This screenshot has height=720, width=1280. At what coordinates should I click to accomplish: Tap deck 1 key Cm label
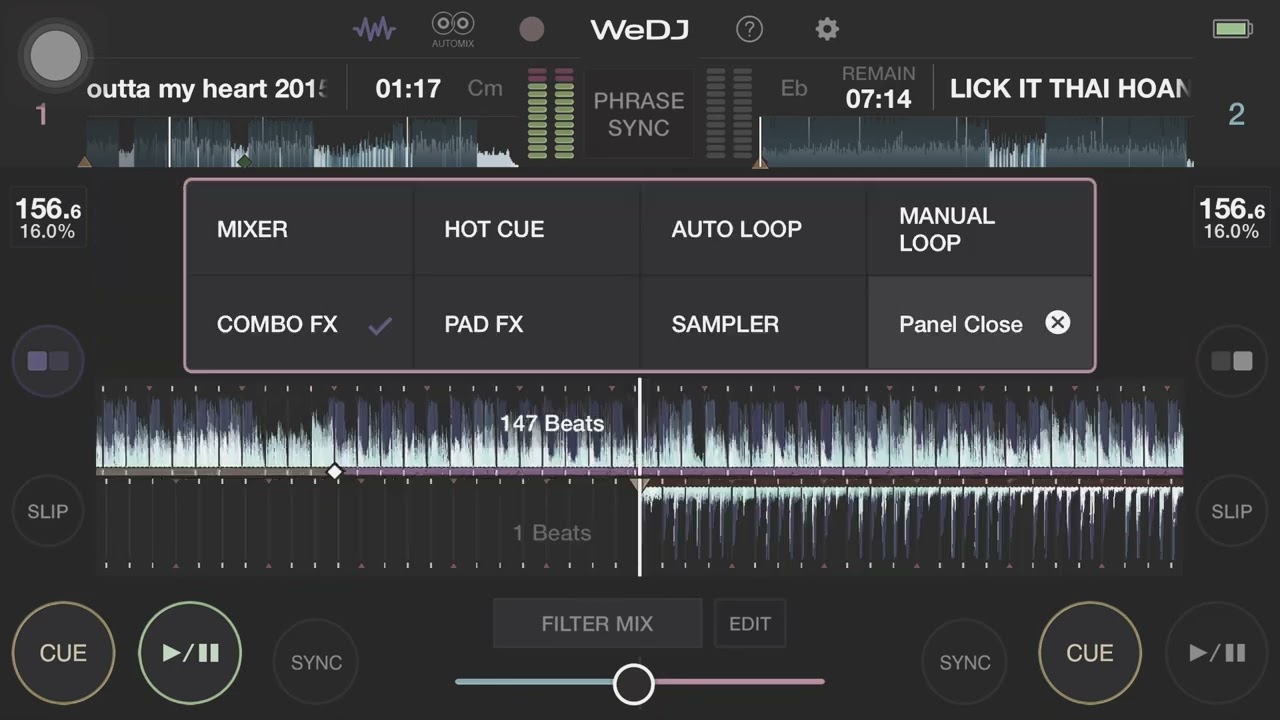[485, 89]
